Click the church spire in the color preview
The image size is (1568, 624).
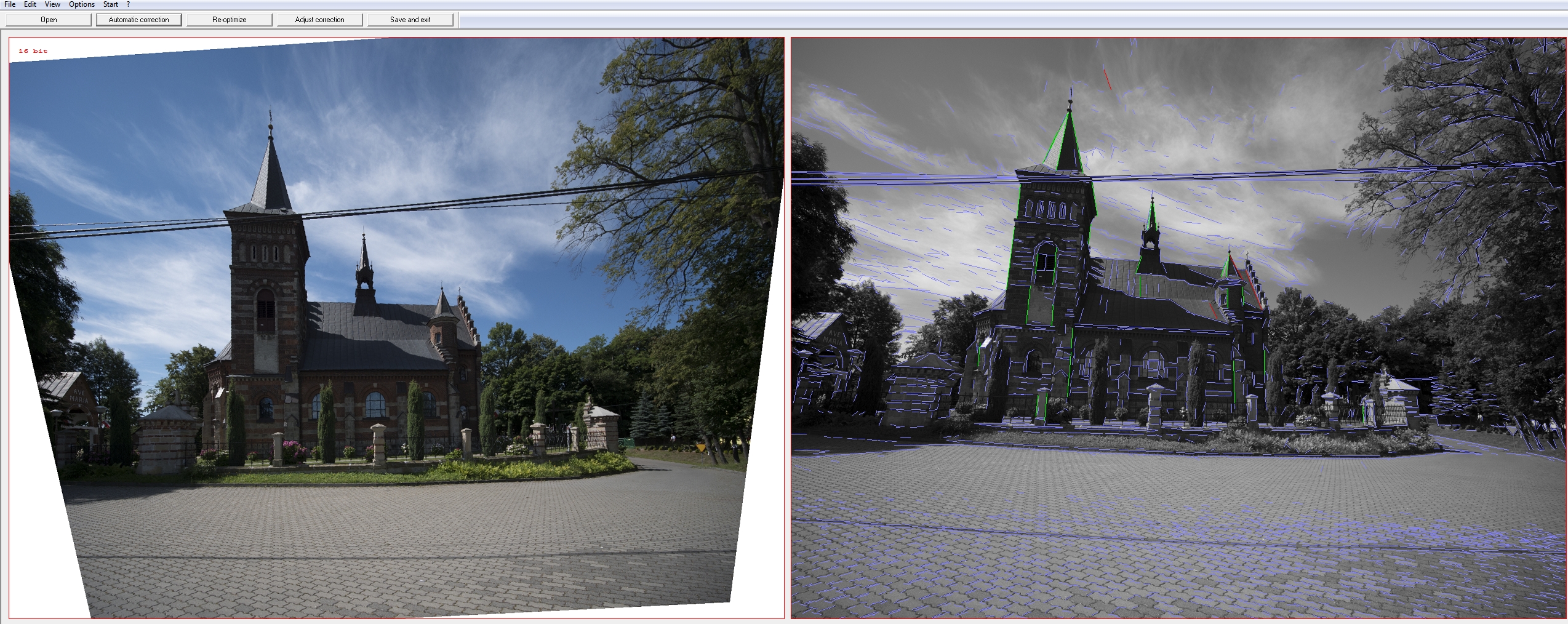[x=271, y=166]
